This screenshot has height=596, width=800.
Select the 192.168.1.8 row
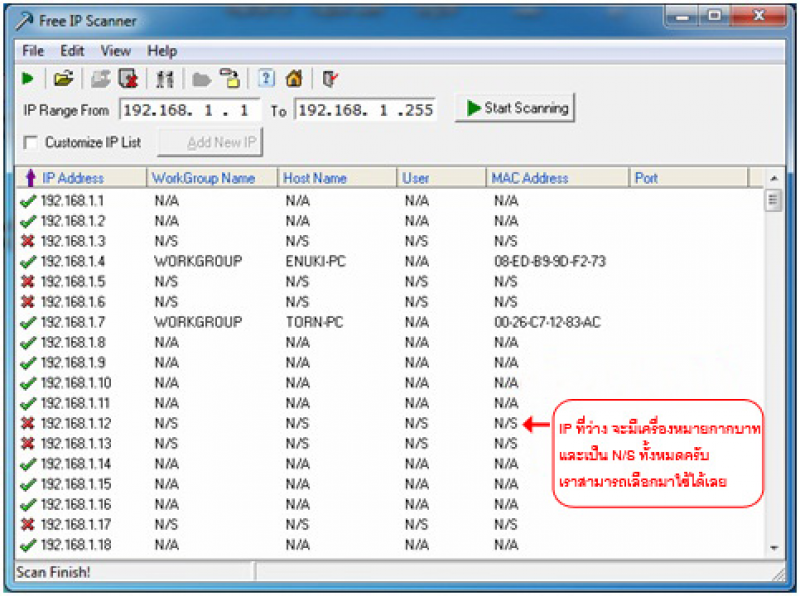click(x=390, y=342)
